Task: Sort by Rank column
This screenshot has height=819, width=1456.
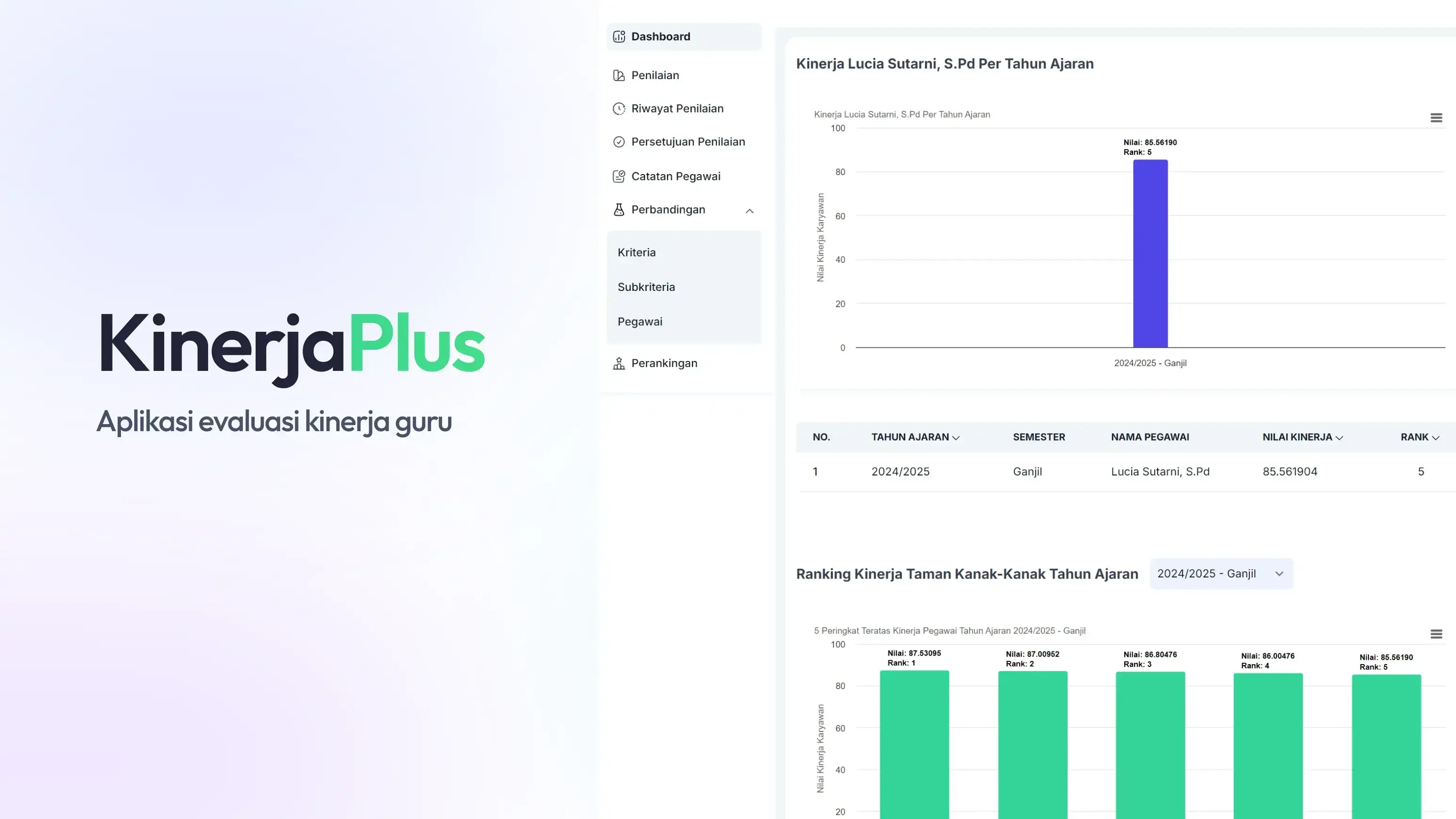Action: click(1420, 437)
